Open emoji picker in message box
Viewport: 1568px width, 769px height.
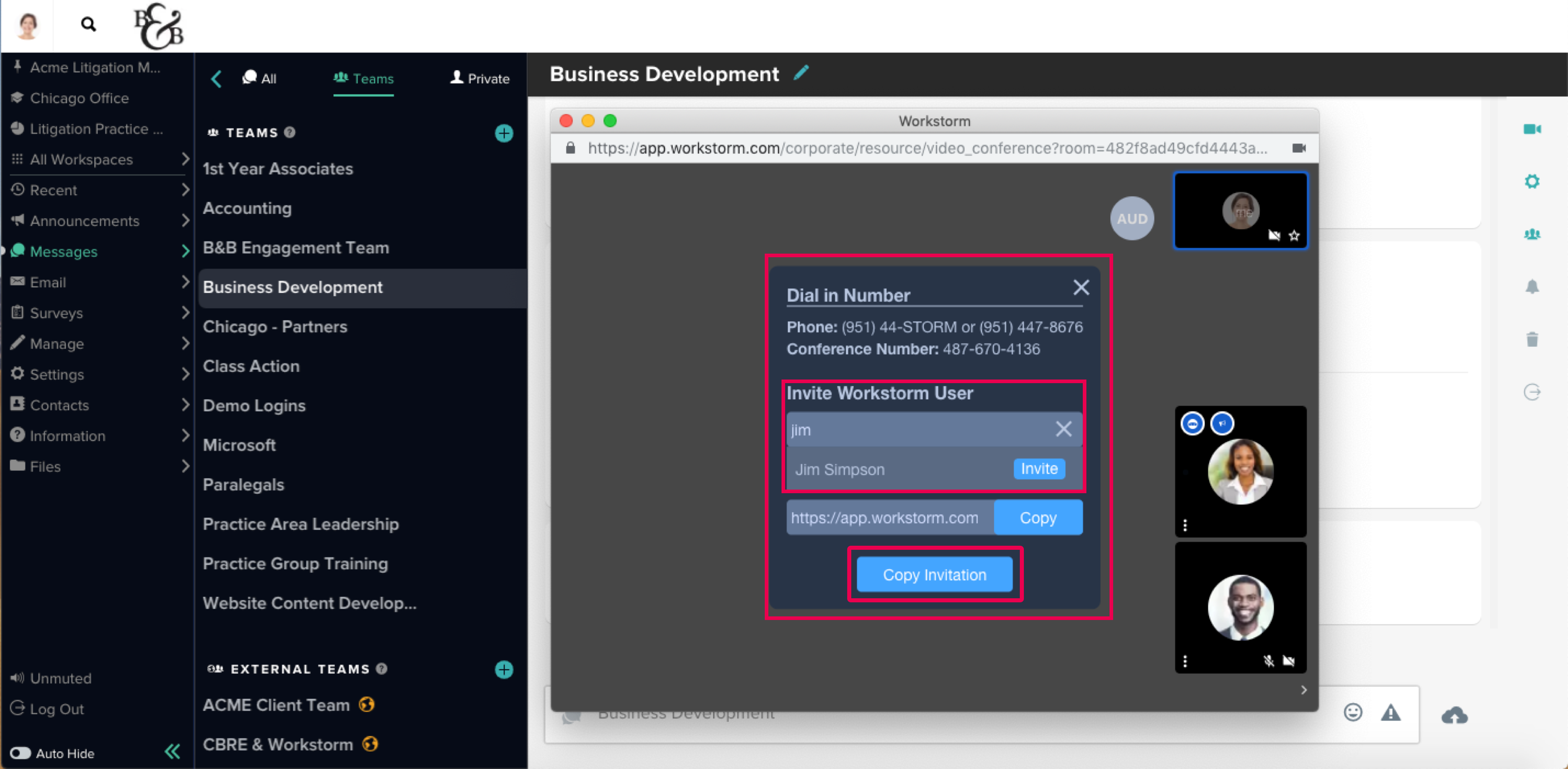(1352, 712)
